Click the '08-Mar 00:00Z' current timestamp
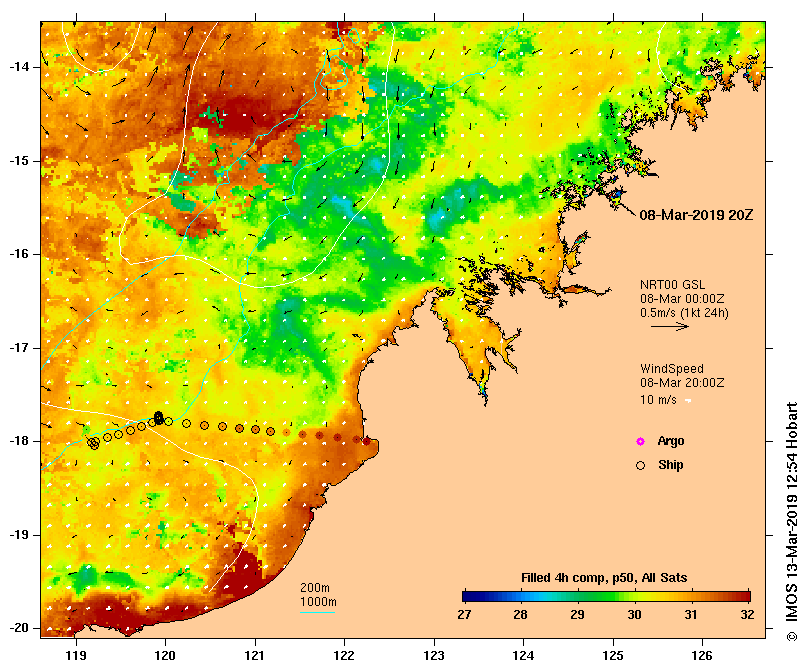Screen dimensions: 809x672 (682, 299)
